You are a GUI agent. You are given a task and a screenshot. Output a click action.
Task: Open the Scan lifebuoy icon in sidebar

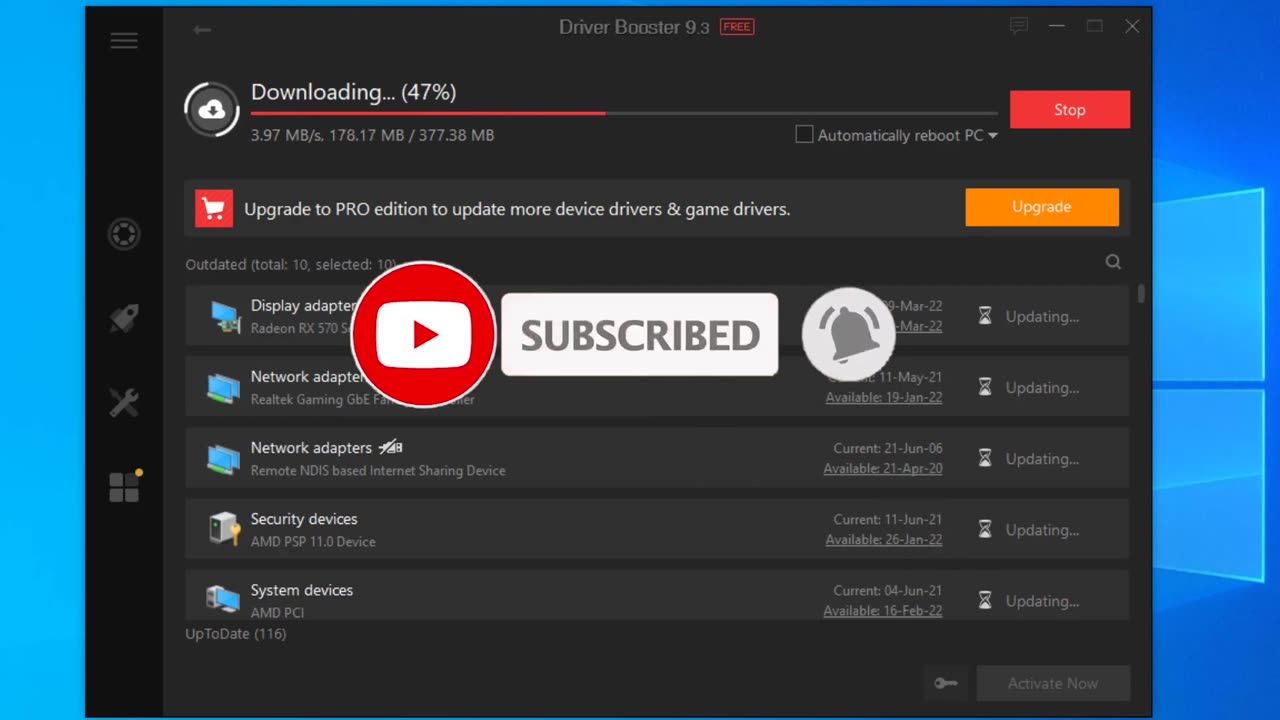[x=124, y=235]
